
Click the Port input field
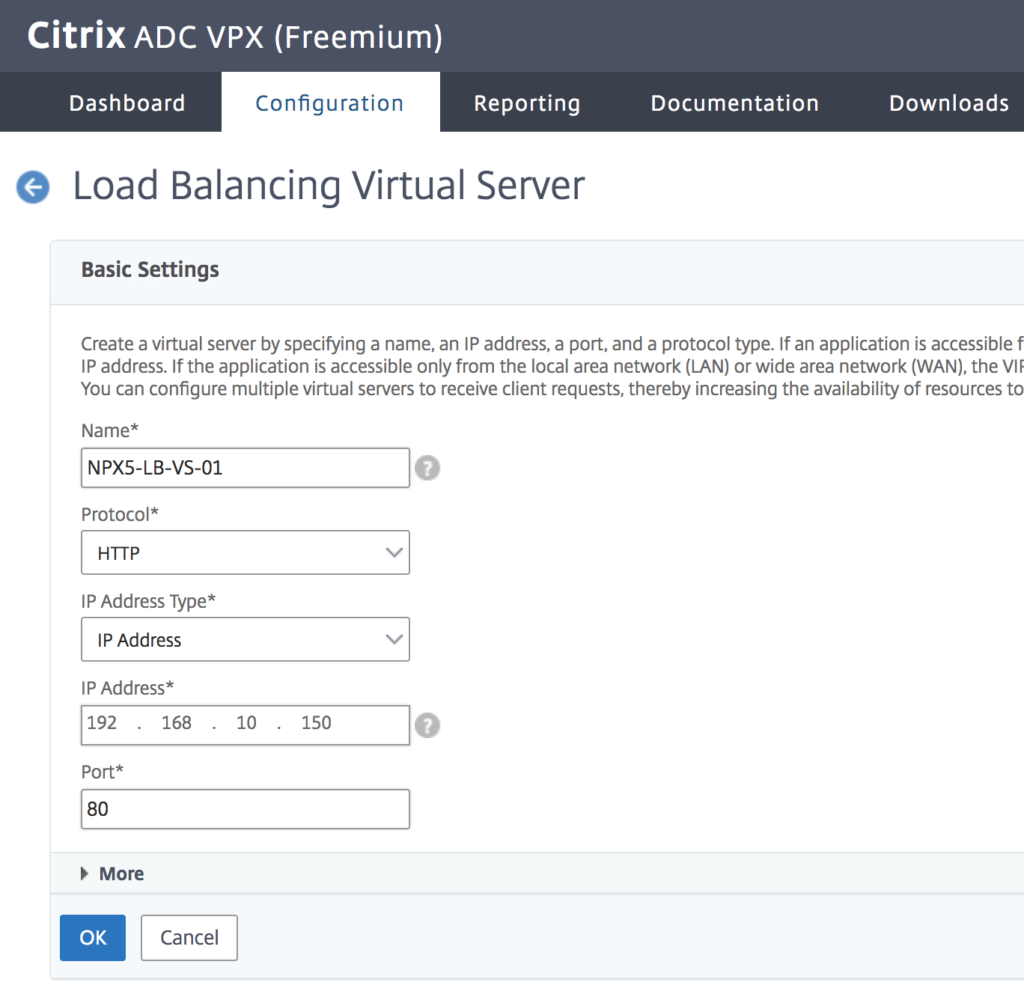(x=245, y=809)
